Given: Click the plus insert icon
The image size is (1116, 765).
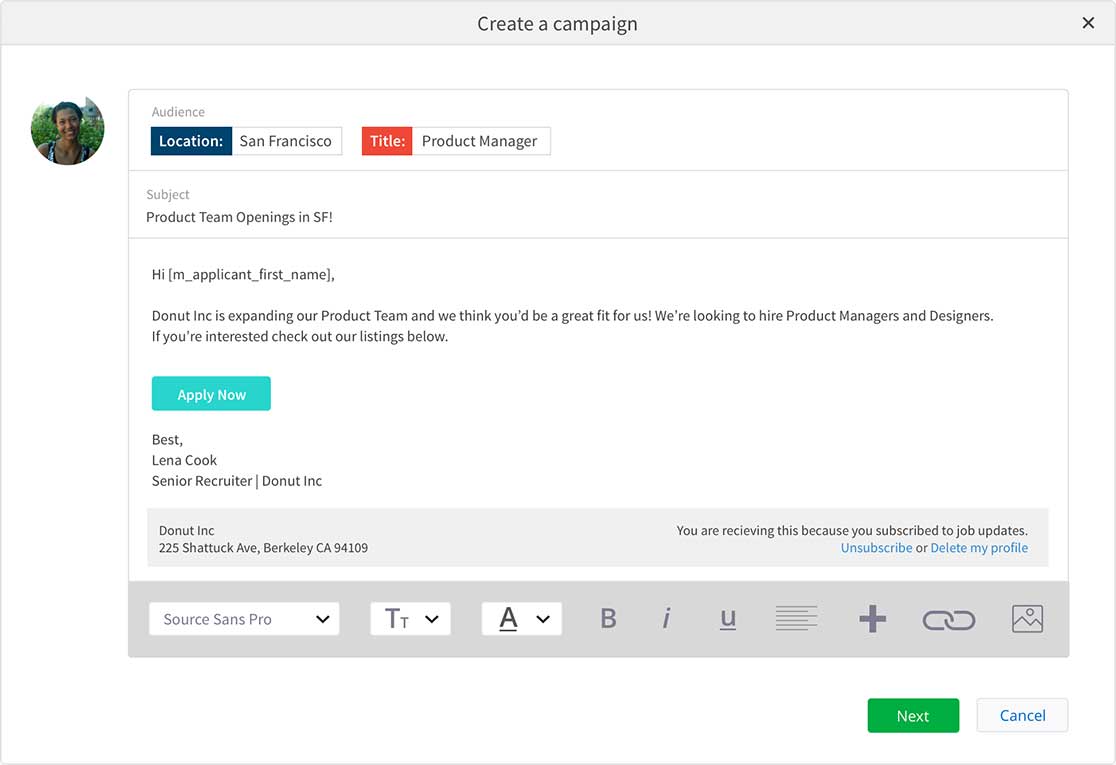Looking at the screenshot, I should (x=872, y=618).
